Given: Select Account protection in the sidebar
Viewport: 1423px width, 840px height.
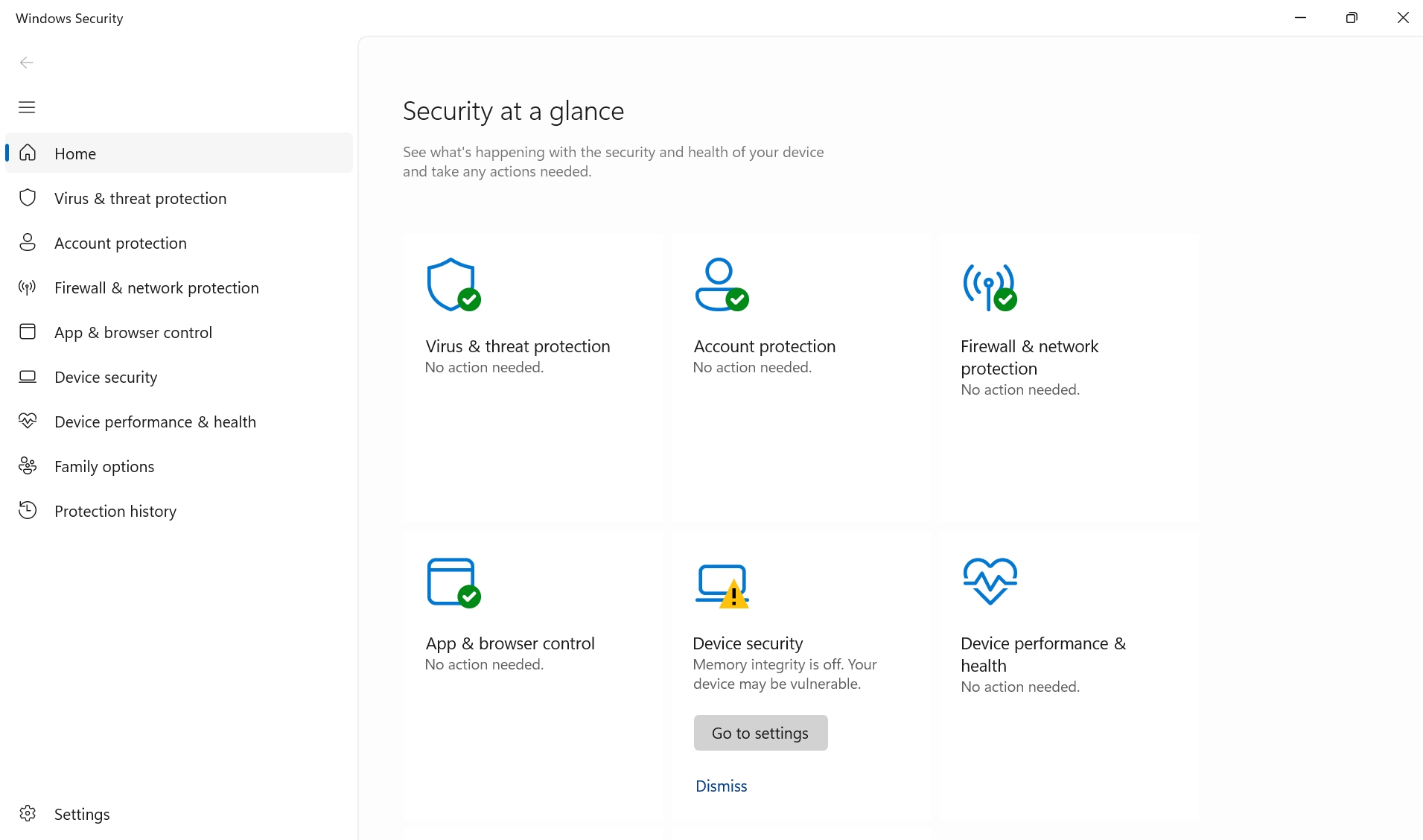Looking at the screenshot, I should 120,243.
